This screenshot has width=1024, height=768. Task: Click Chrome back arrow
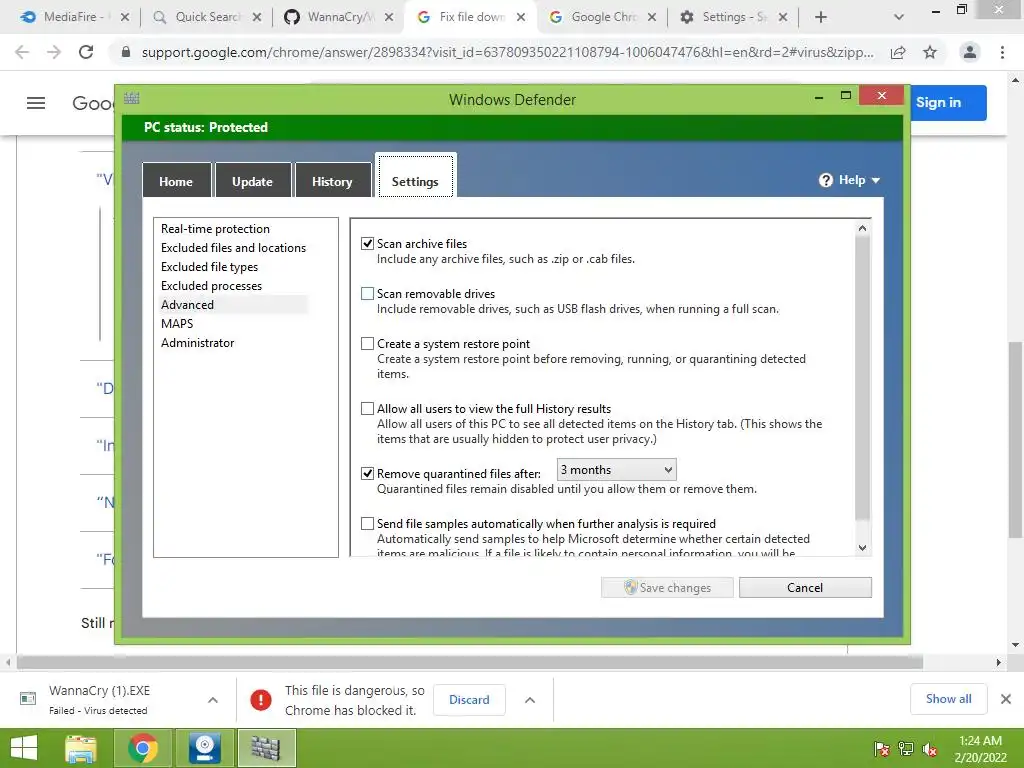(22, 52)
